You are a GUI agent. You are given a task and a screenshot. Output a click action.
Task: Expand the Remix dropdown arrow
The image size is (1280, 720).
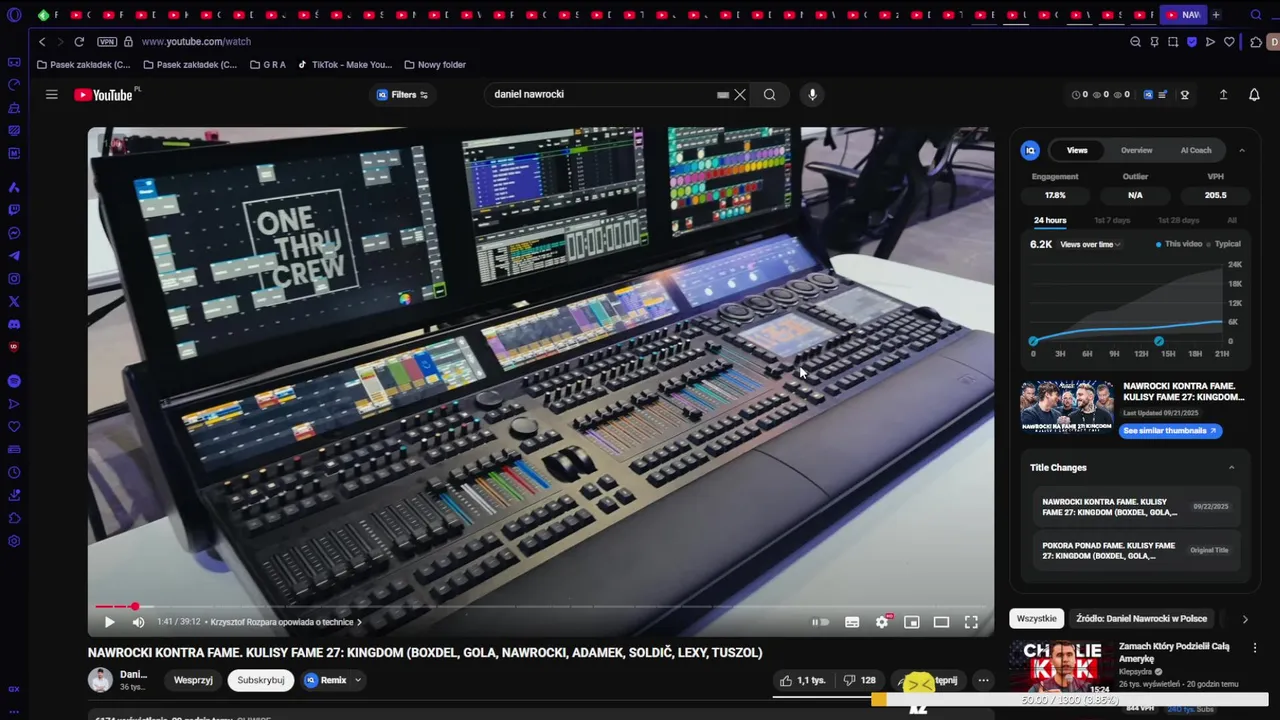(357, 680)
